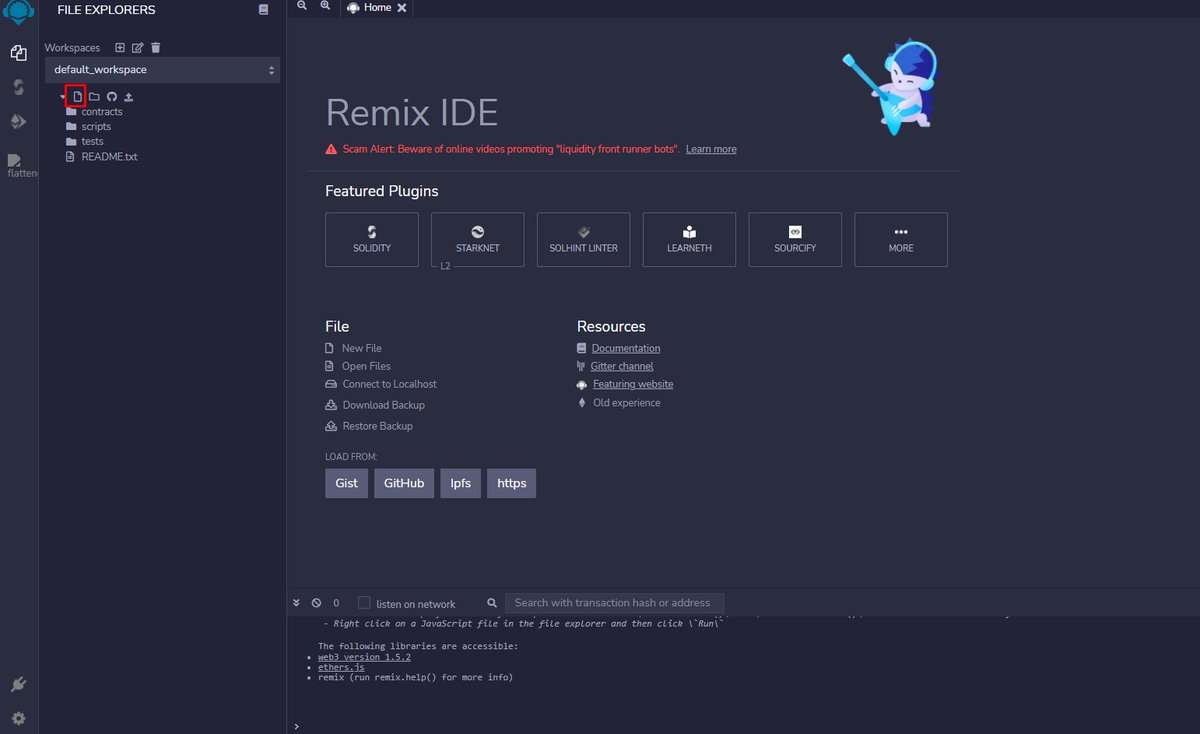Click Restore Backup
The width and height of the screenshot is (1200, 734).
377,426
